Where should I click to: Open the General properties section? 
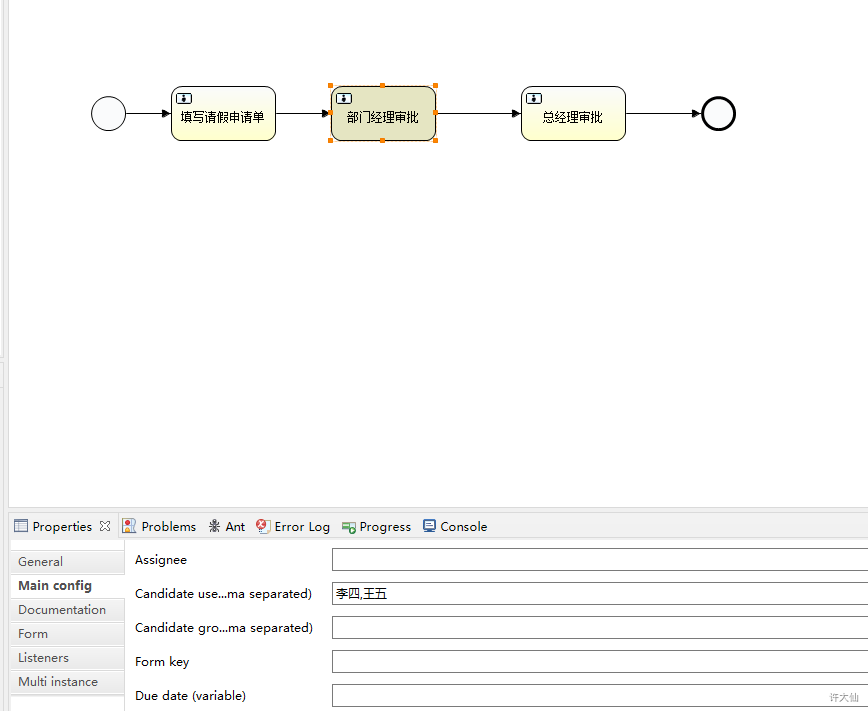coord(68,561)
